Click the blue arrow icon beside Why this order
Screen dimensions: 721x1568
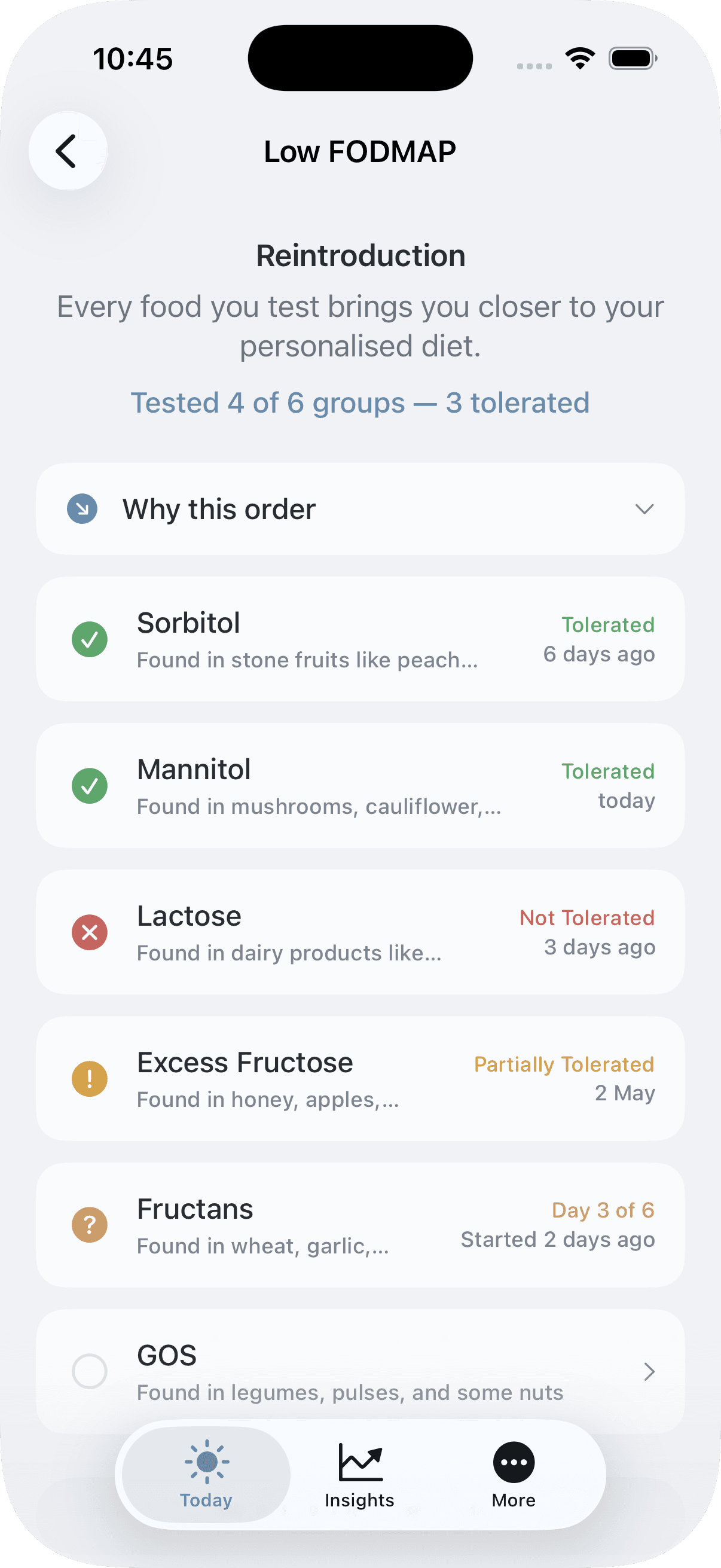click(82, 509)
